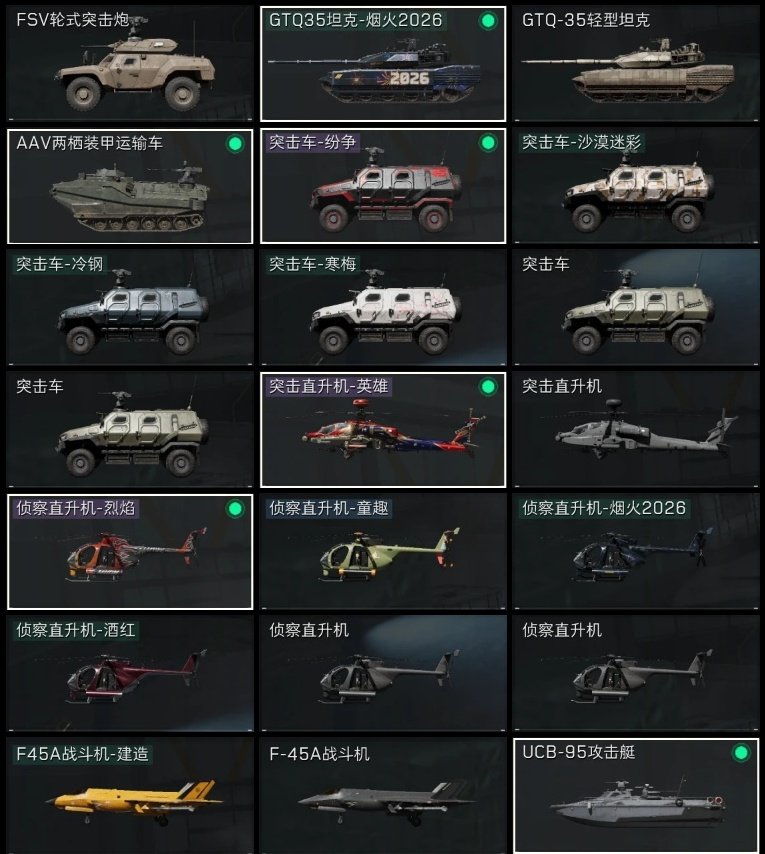Choose the 突击车-寒梅 white vehicle skin
This screenshot has width=765, height=854.
point(383,308)
